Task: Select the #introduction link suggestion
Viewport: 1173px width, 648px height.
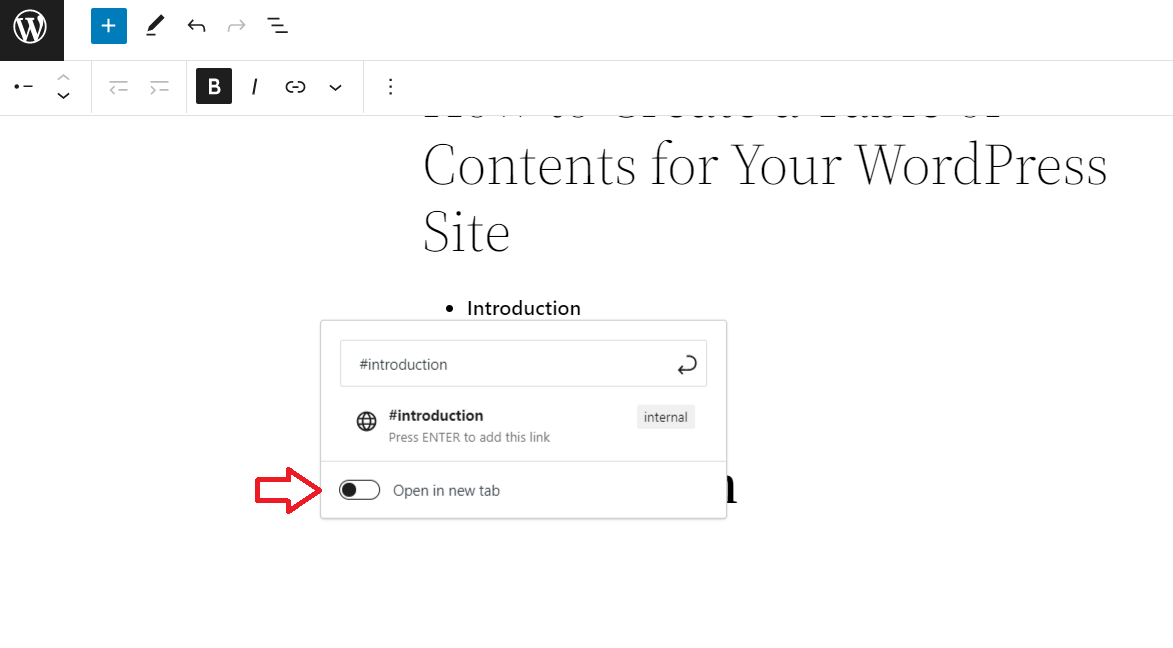Action: point(524,425)
